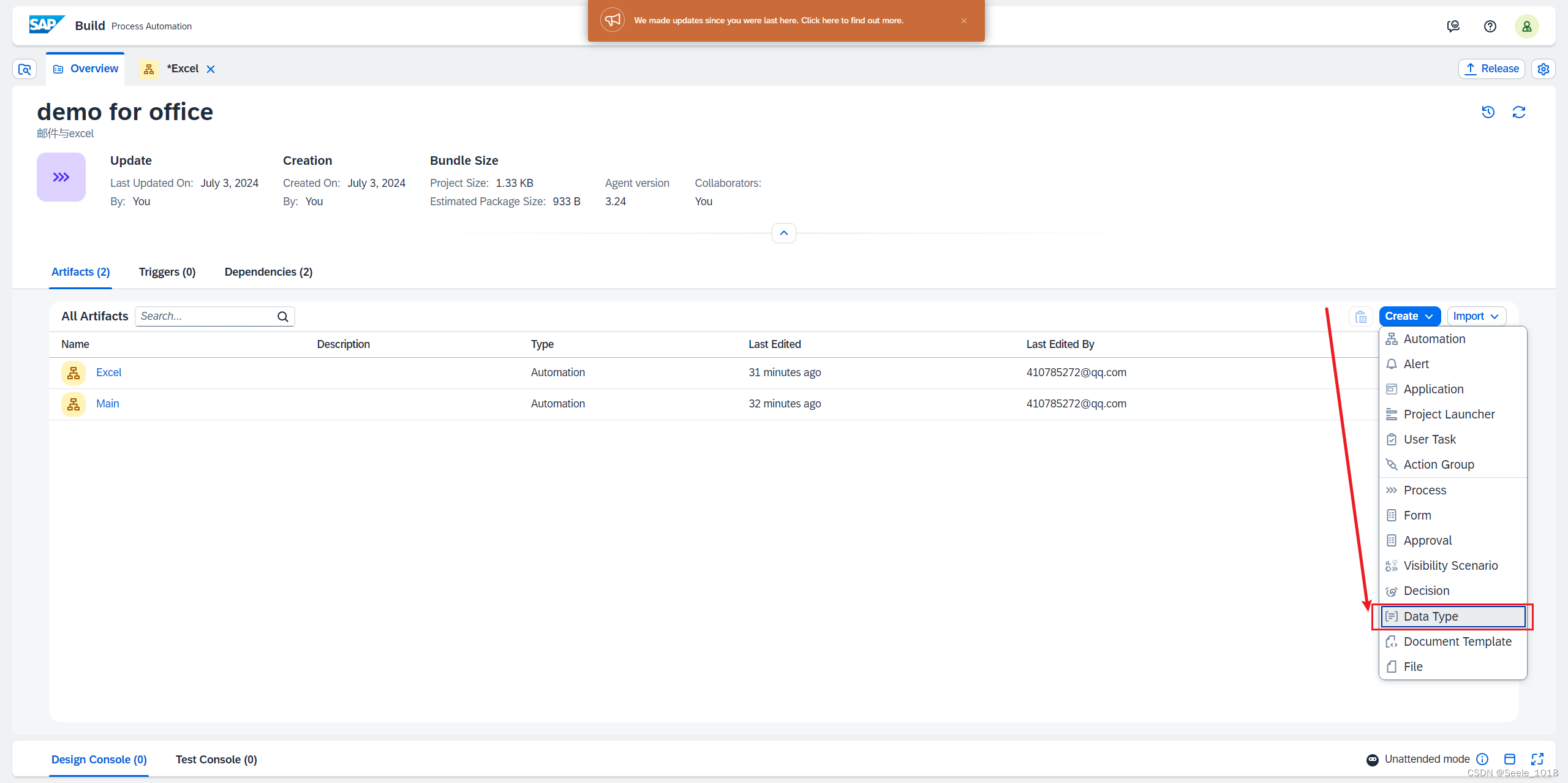1568x783 pixels.
Task: Click the paste artifact clipboard icon
Action: coord(1360,317)
